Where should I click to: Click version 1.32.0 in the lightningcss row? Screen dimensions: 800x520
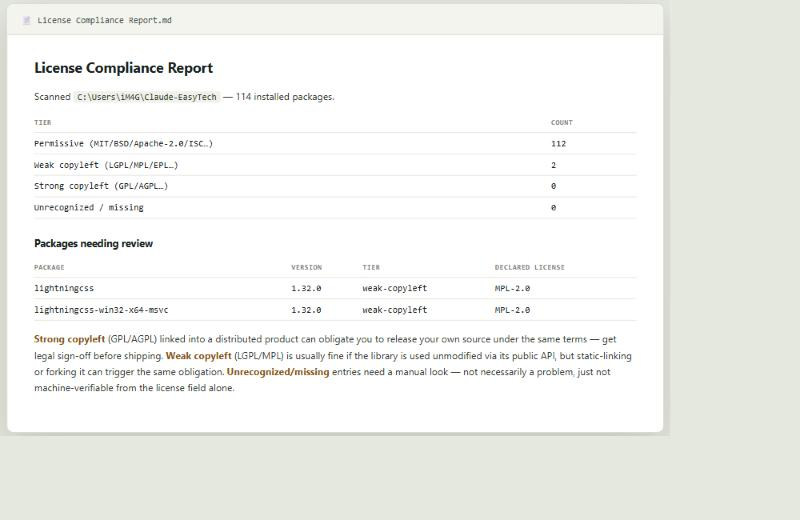pyautogui.click(x=306, y=288)
